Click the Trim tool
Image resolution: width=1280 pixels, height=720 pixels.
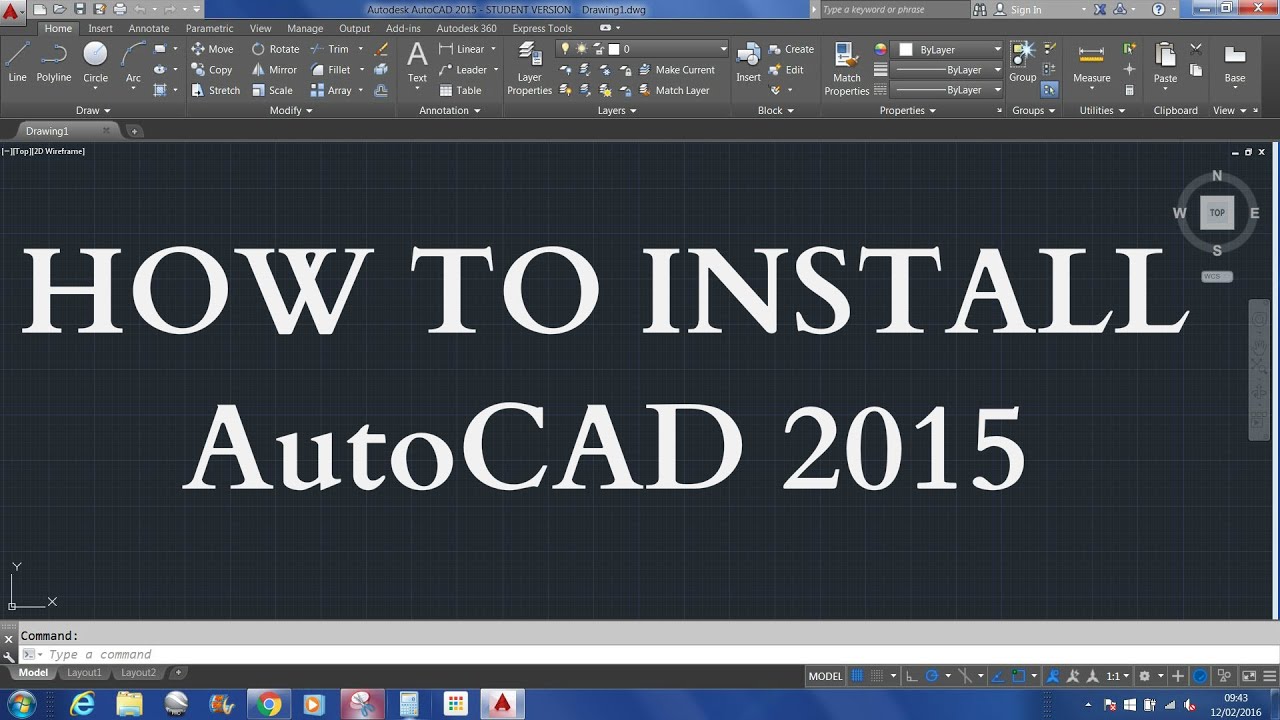click(329, 49)
